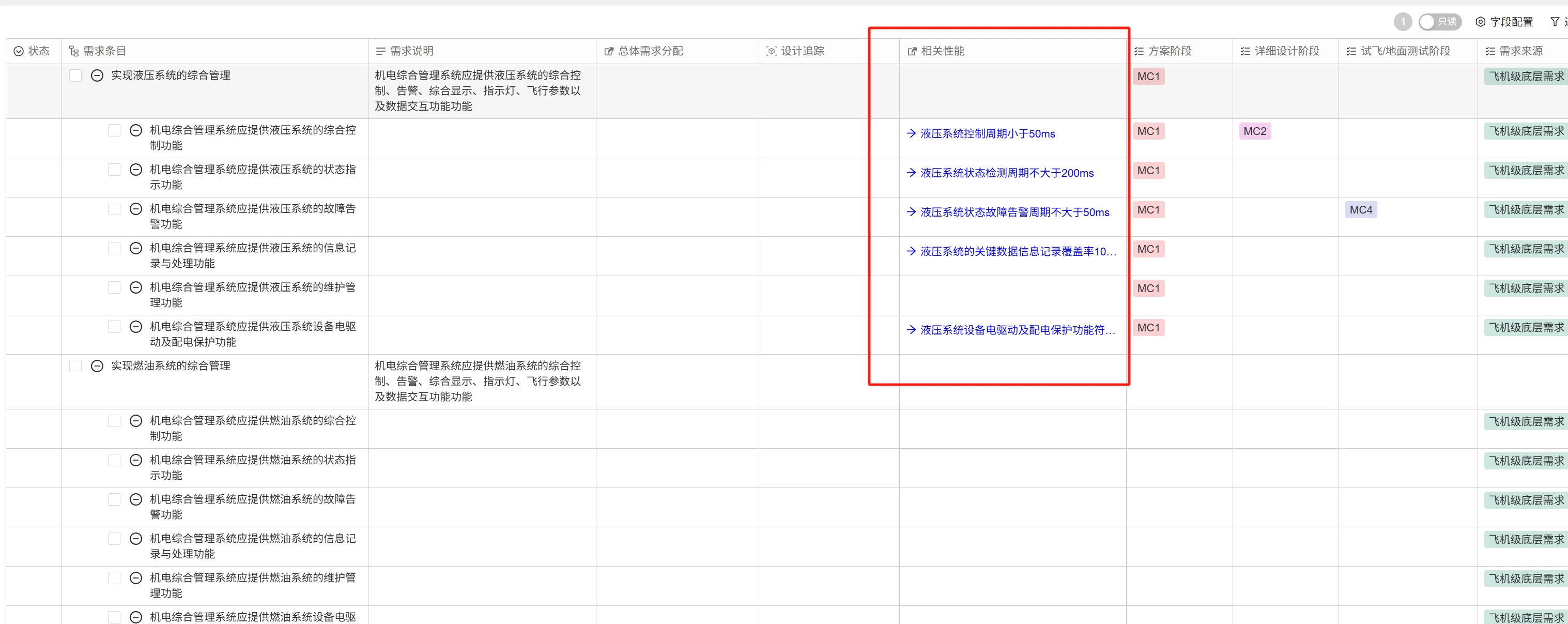Click the text icon beside 需求说明 header

(x=380, y=51)
